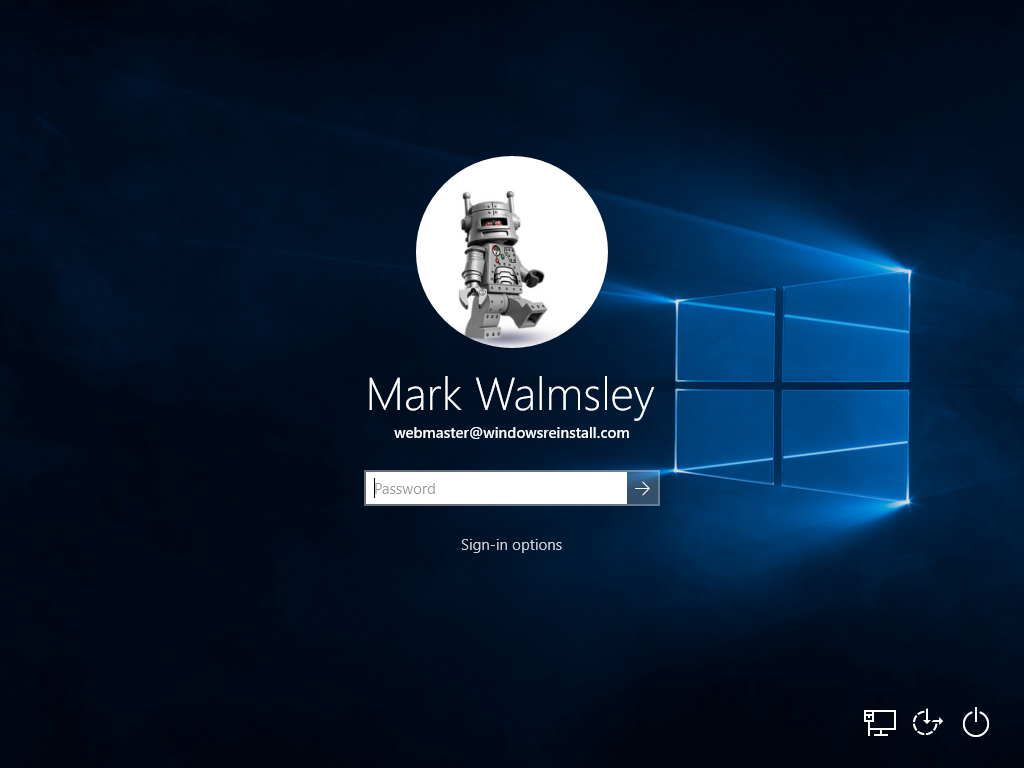Open Sign-in options link
This screenshot has width=1024, height=768.
click(511, 545)
